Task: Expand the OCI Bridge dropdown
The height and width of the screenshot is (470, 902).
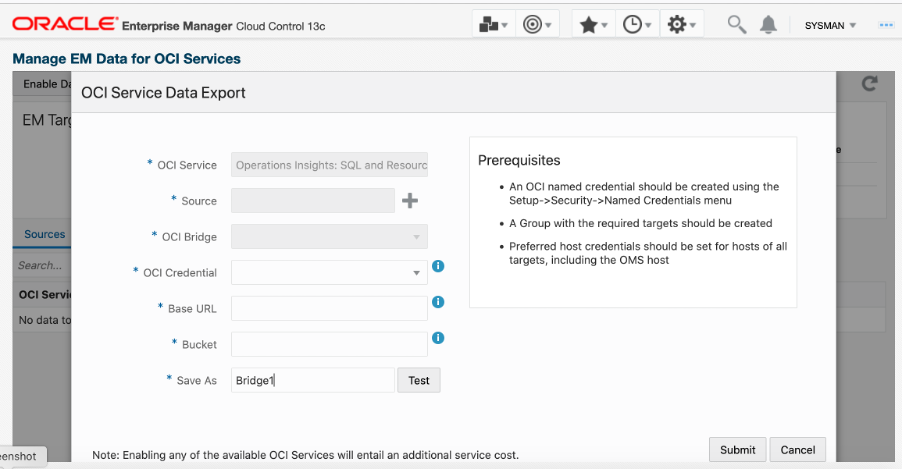Action: tap(416, 237)
